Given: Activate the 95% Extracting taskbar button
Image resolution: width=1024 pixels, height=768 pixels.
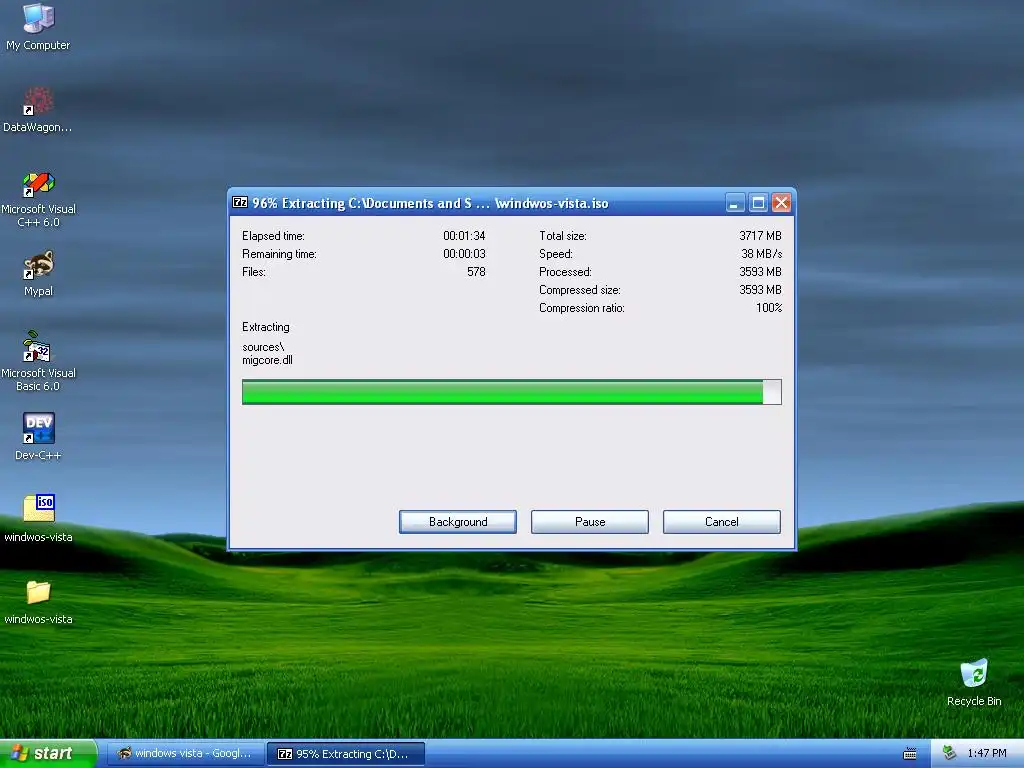Looking at the screenshot, I should 346,754.
